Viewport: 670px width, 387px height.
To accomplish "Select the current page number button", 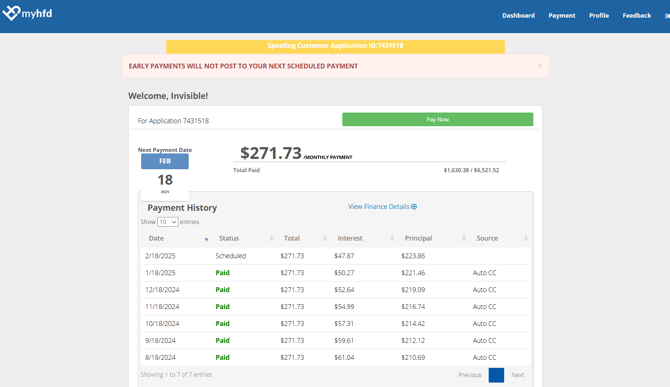I will tap(496, 375).
